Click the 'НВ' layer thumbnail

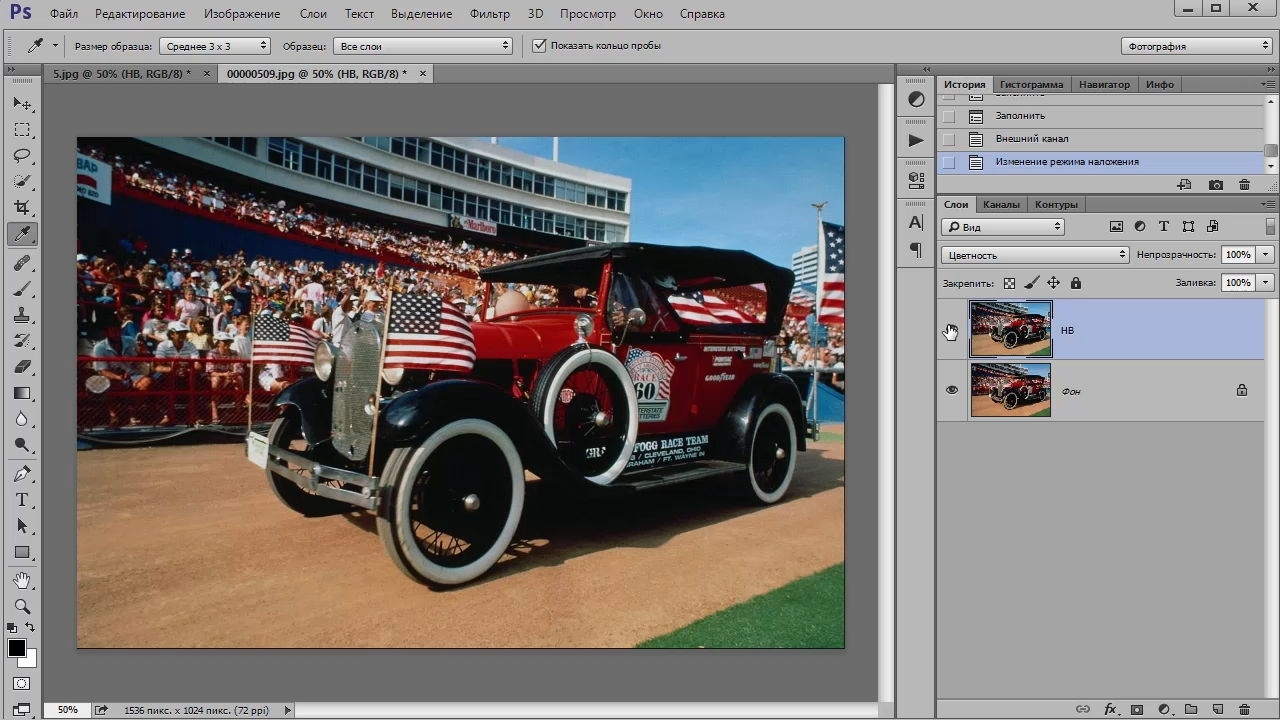point(1011,329)
